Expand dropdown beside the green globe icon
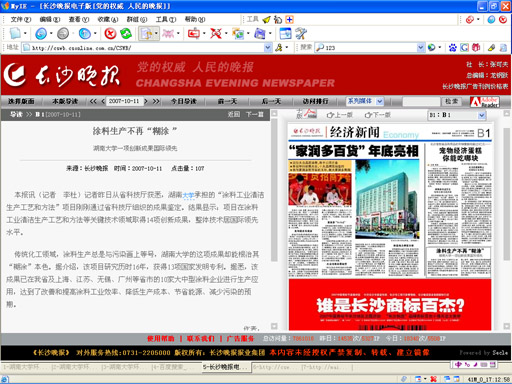This screenshot has height=384, width=512. click(x=440, y=48)
